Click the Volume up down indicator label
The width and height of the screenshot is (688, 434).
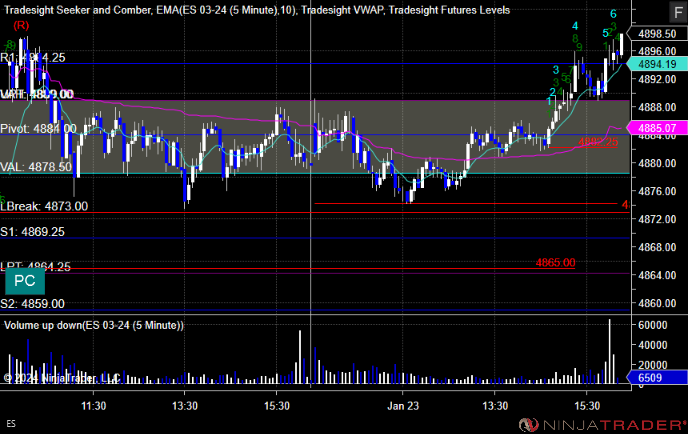(93, 325)
